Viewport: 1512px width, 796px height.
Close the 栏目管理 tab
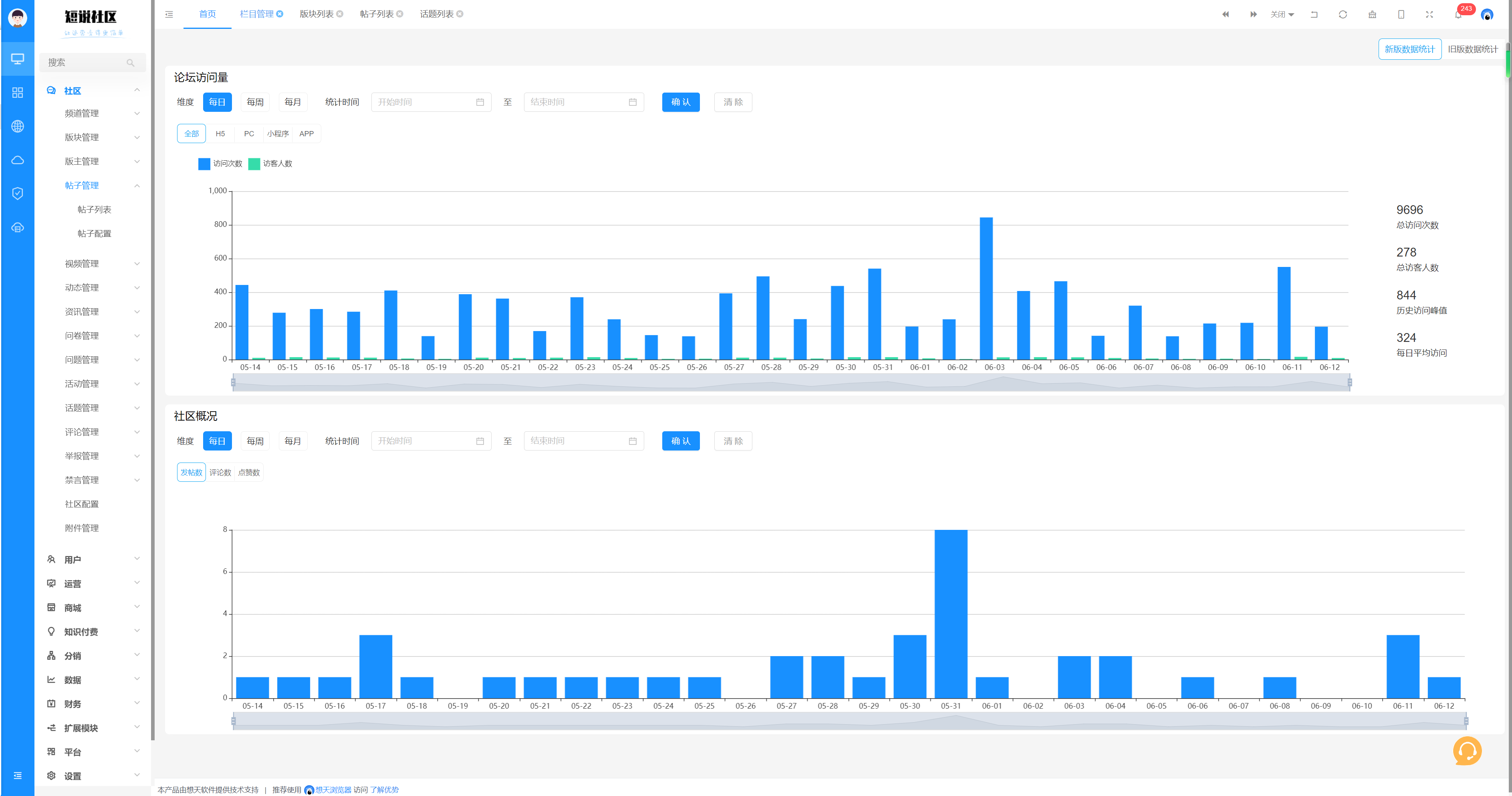(280, 14)
